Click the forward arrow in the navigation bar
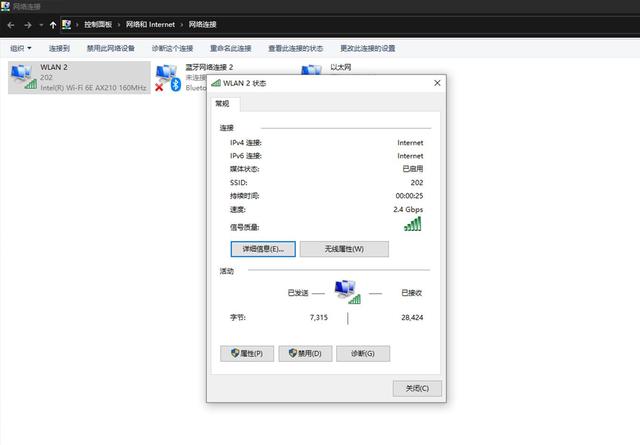 (x=27, y=23)
